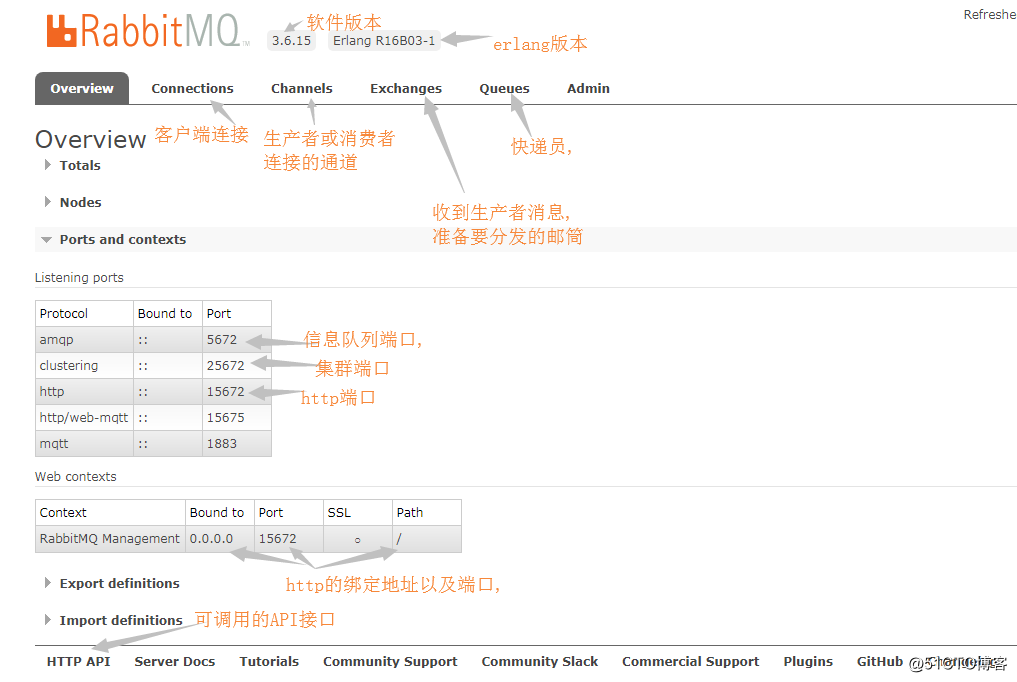This screenshot has width=1017, height=682.
Task: Open the GitHub footer link
Action: click(879, 661)
